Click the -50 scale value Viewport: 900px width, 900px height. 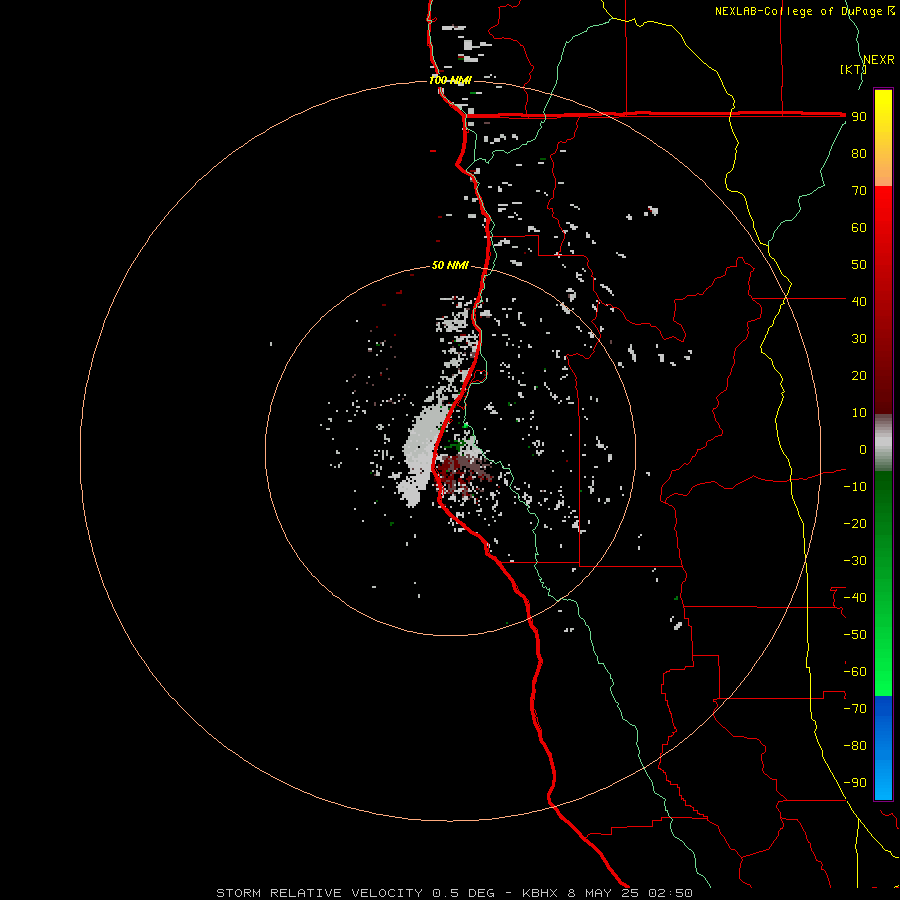(855, 634)
